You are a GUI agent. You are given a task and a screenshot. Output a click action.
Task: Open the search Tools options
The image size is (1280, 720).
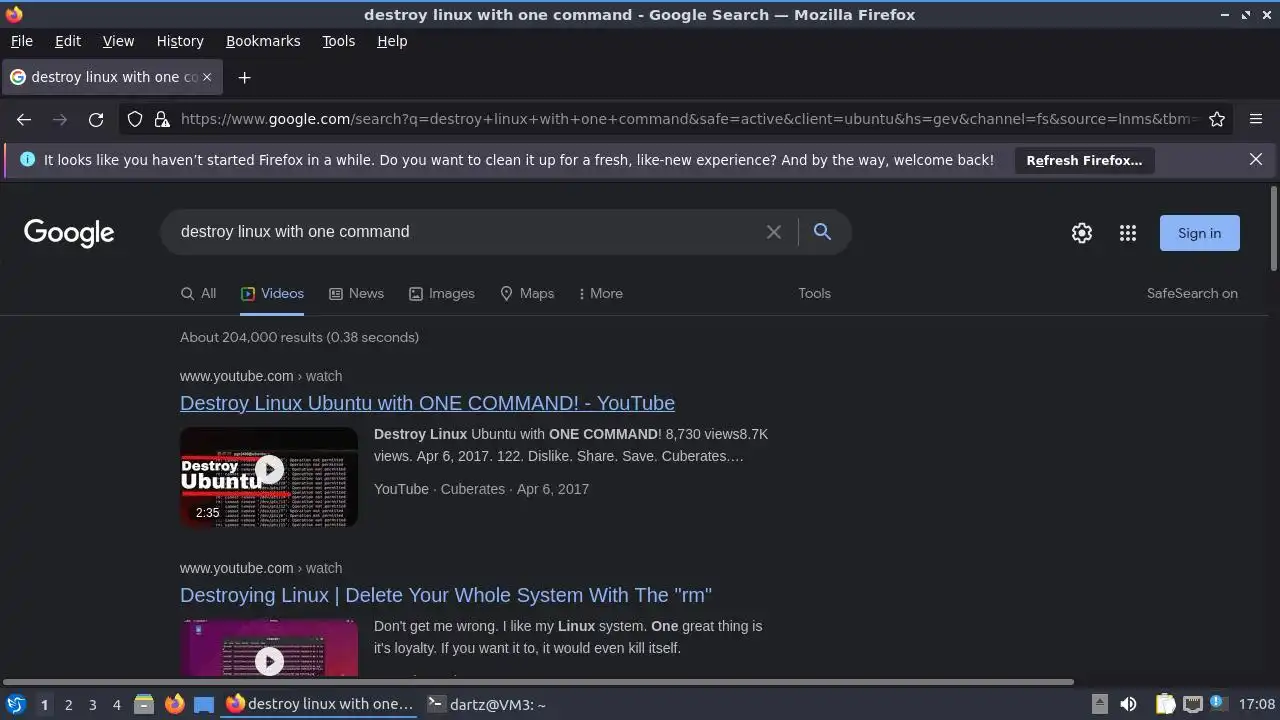pos(814,293)
